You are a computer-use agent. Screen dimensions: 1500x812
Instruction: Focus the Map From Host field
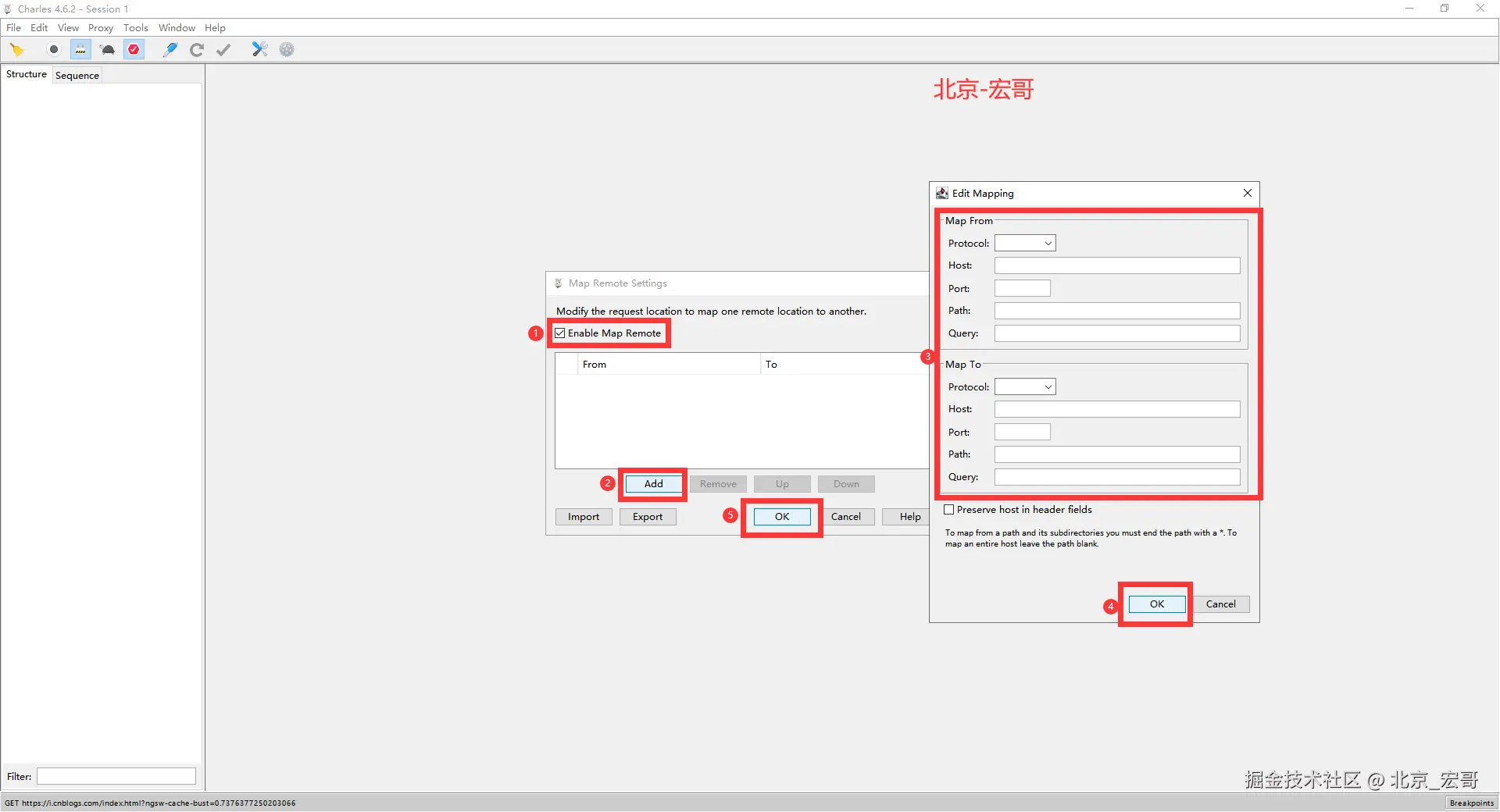pos(1117,266)
